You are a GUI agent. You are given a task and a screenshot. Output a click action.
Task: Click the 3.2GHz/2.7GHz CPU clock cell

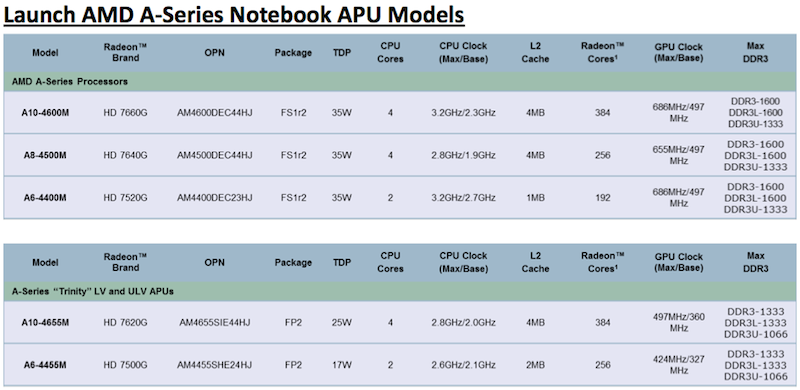463,198
